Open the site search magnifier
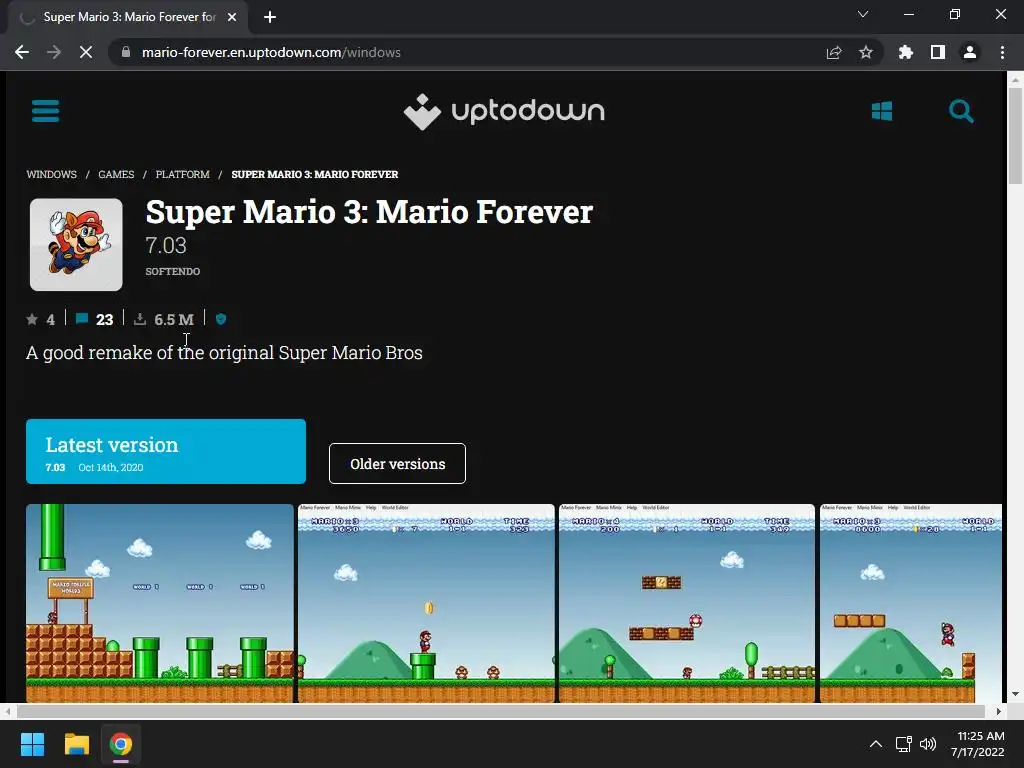 (x=961, y=111)
